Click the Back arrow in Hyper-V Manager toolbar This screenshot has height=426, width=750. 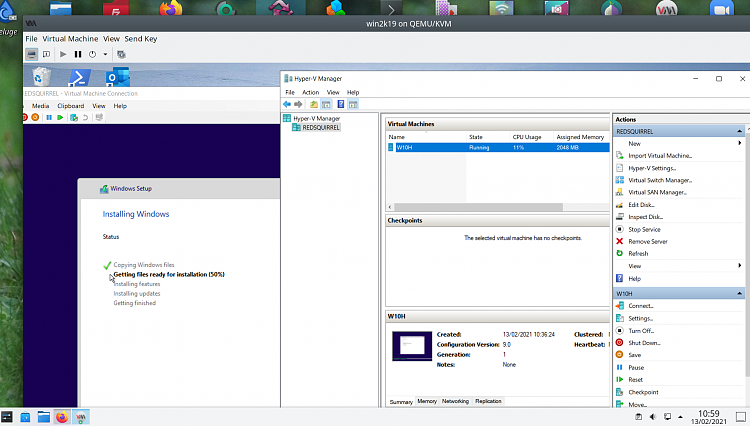pos(287,104)
